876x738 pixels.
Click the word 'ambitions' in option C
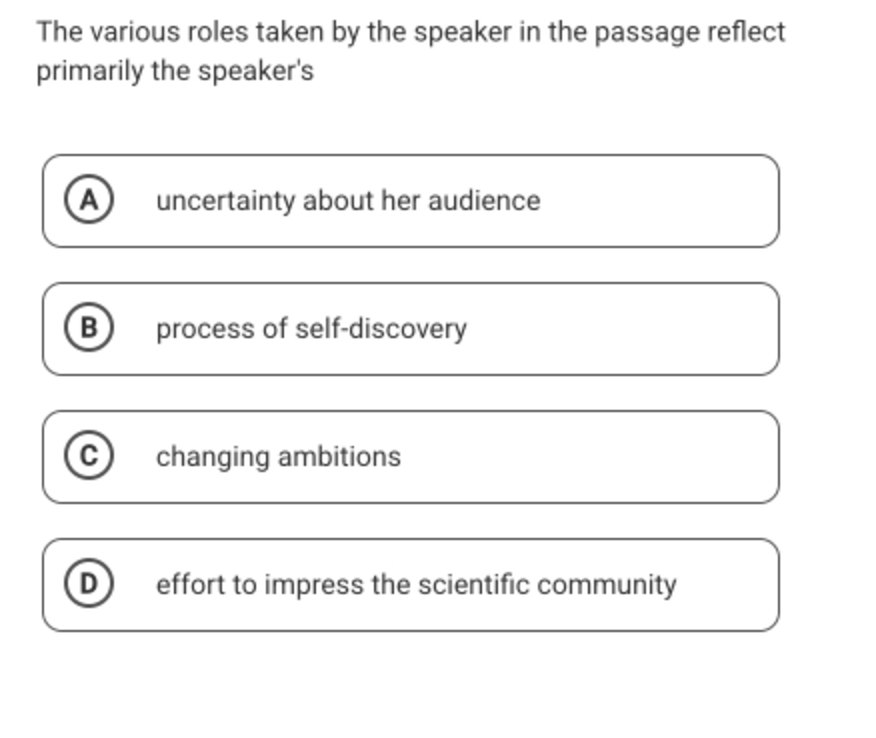click(x=339, y=456)
